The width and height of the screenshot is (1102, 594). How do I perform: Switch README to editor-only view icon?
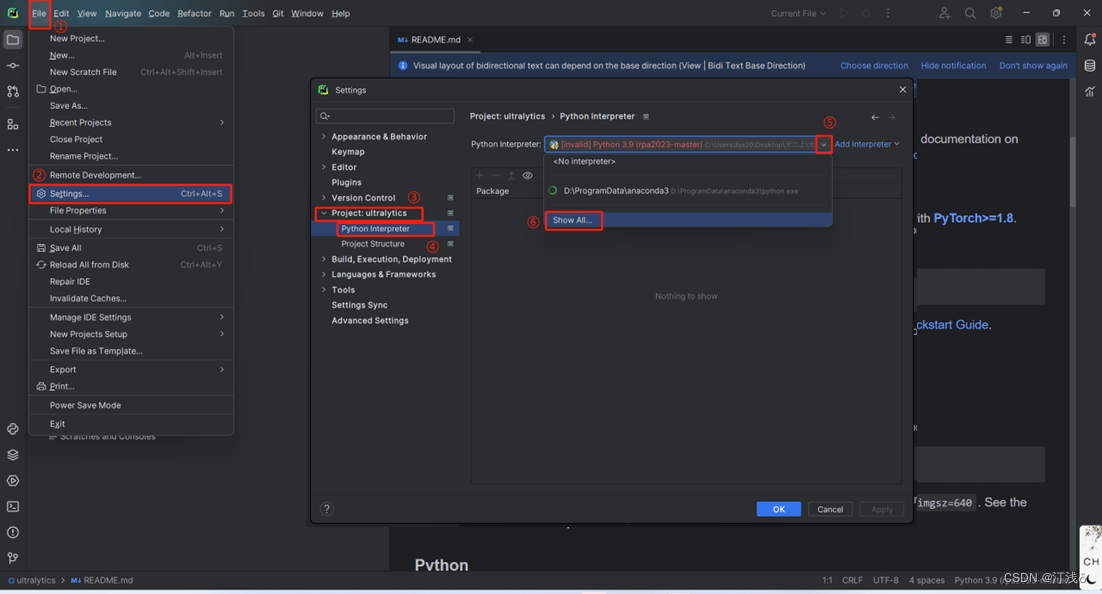[1009, 40]
